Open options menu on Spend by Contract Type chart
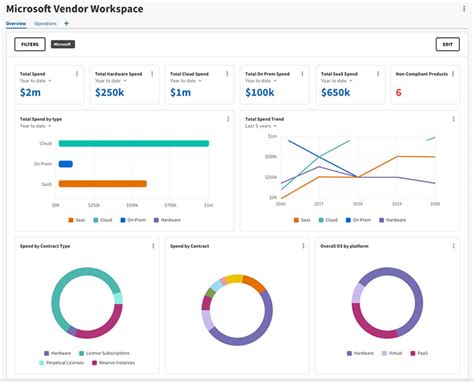 coord(153,246)
